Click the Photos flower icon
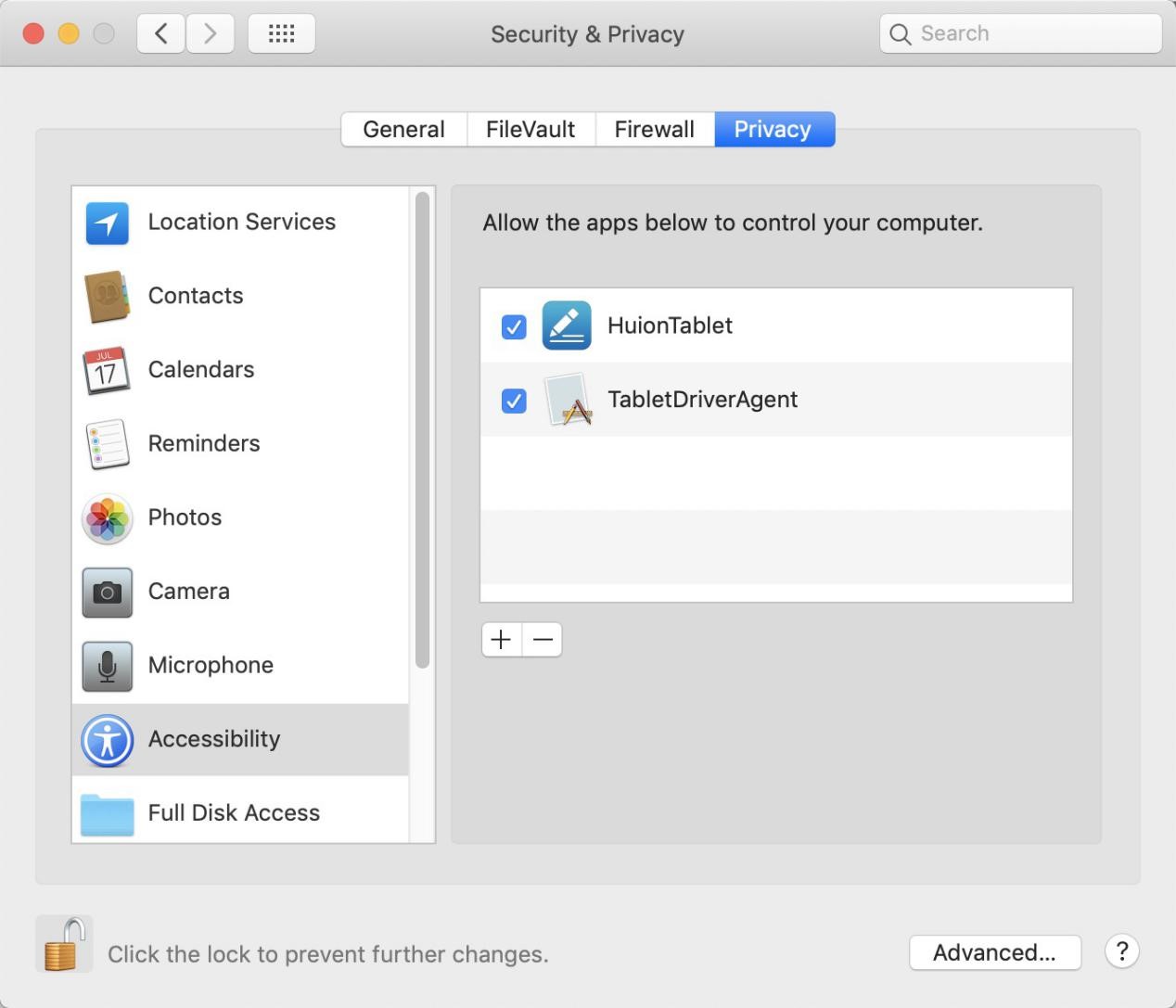Viewport: 1176px width, 1008px height. [x=108, y=518]
